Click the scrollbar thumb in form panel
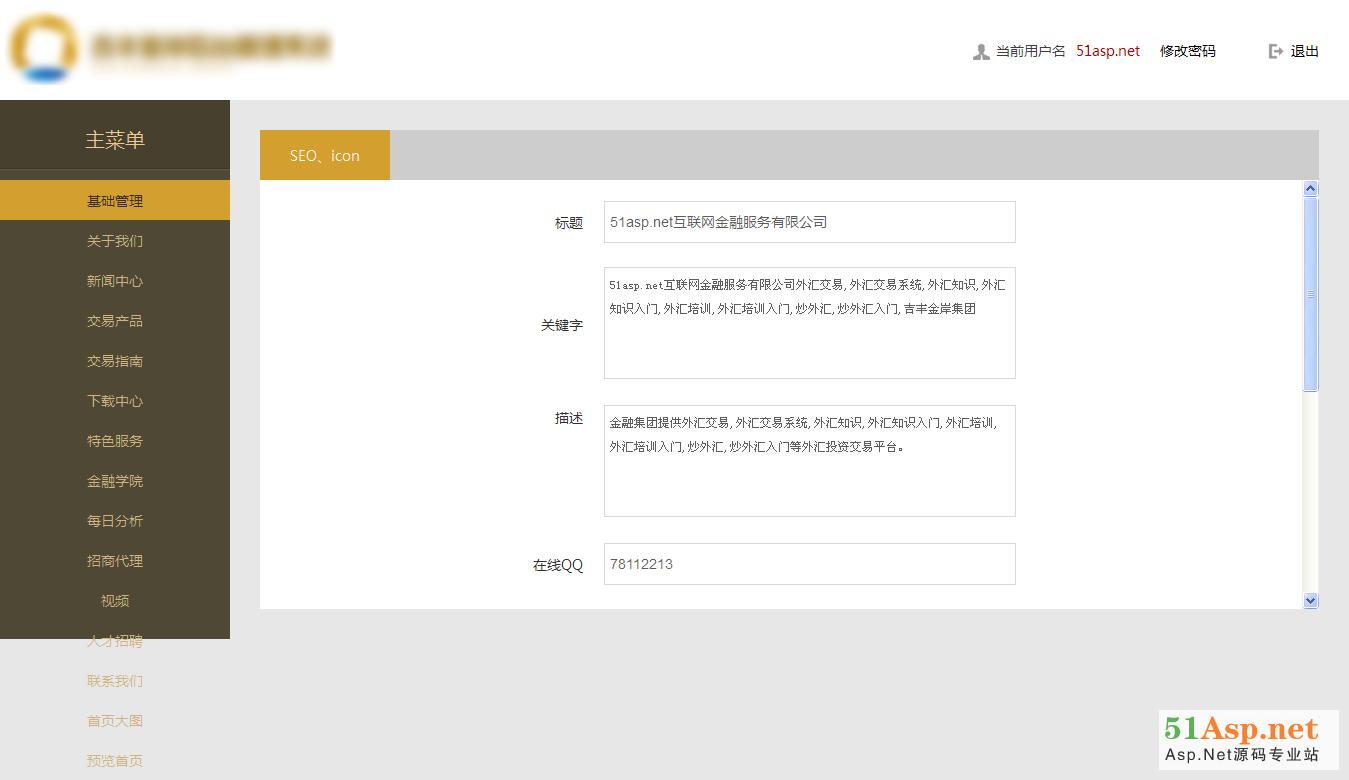 (x=1310, y=294)
